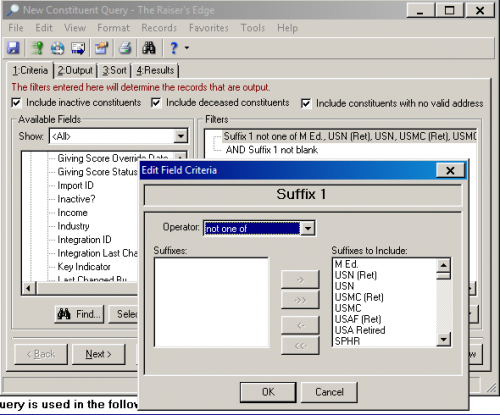Viewport: 500px width, 415px height.
Task: Click the single left arrow <- move button
Action: [300, 325]
